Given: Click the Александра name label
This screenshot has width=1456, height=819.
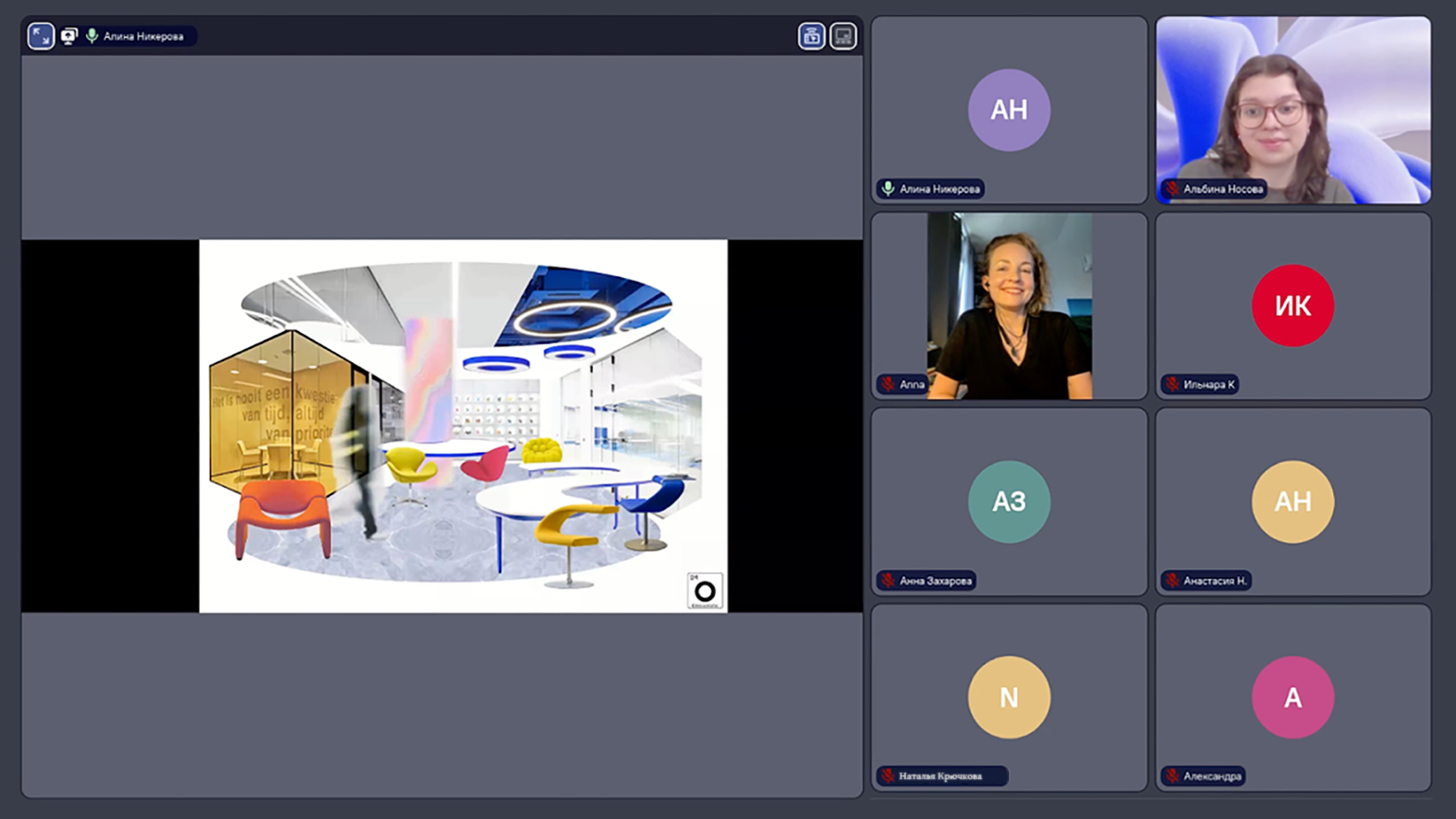Looking at the screenshot, I should pyautogui.click(x=1212, y=776).
